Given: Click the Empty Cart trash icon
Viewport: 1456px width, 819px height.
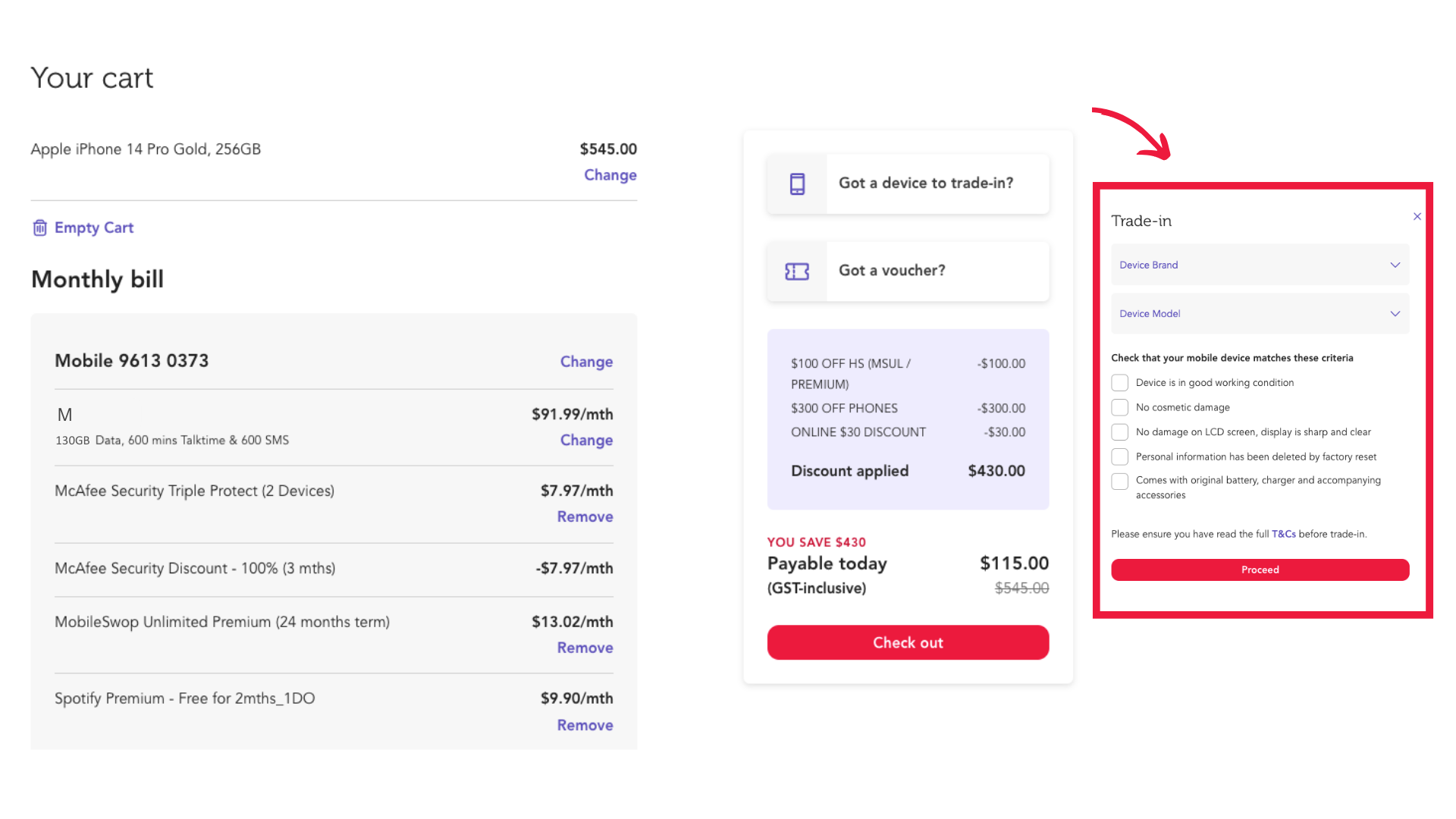Looking at the screenshot, I should (39, 227).
